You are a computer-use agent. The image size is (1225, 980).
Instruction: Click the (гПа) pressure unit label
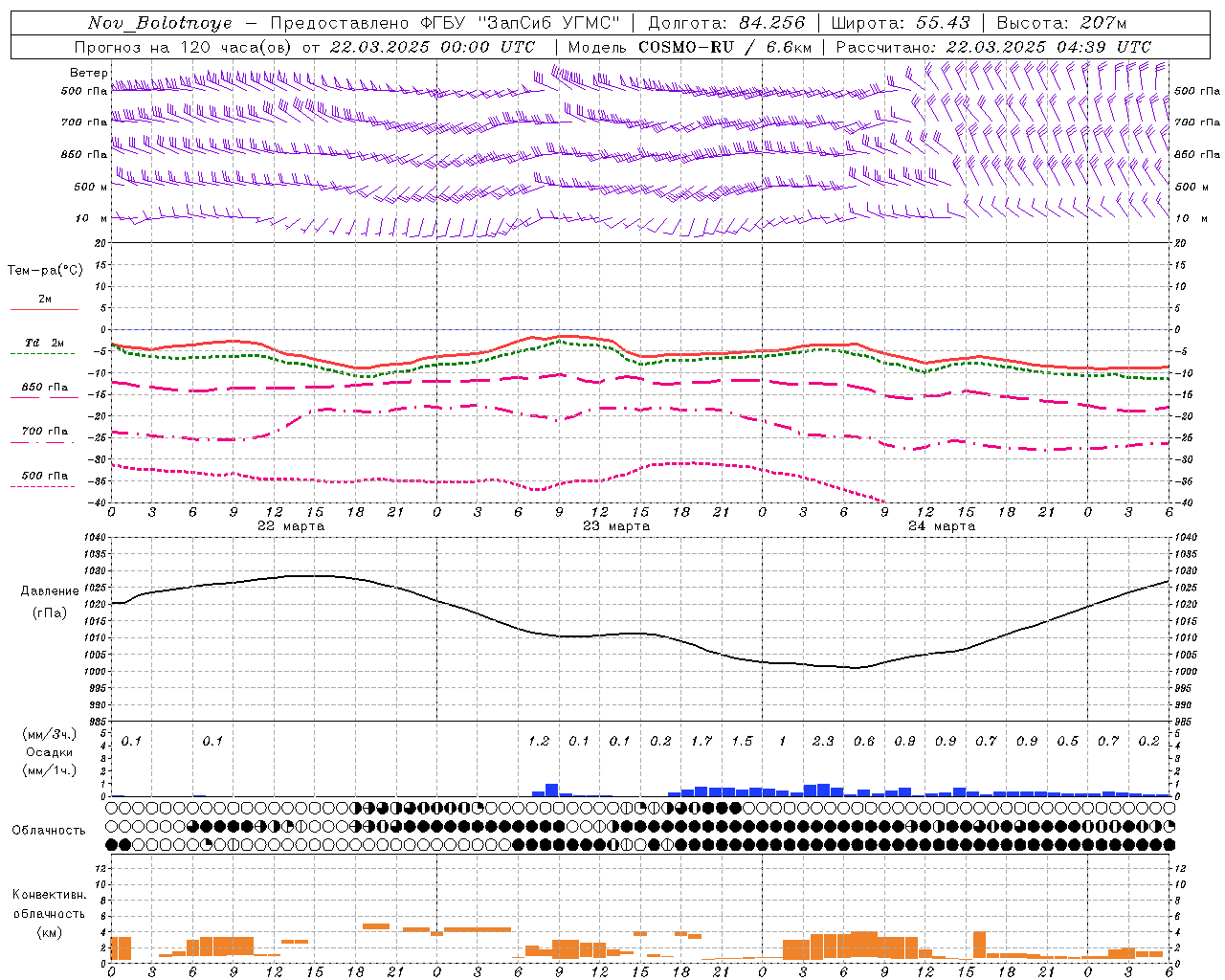tap(50, 613)
